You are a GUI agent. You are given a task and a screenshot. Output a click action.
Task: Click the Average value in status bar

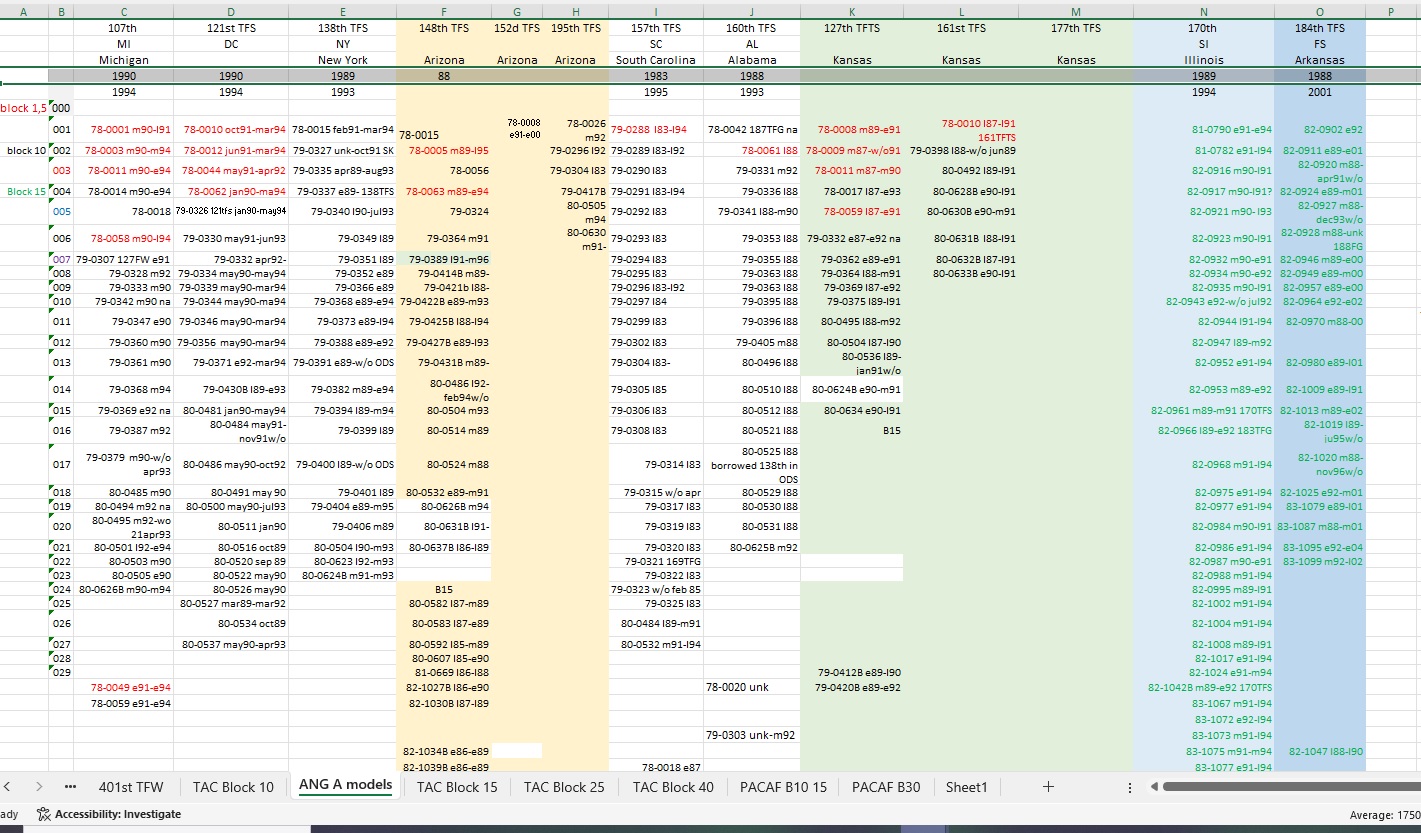pyautogui.click(x=1384, y=815)
